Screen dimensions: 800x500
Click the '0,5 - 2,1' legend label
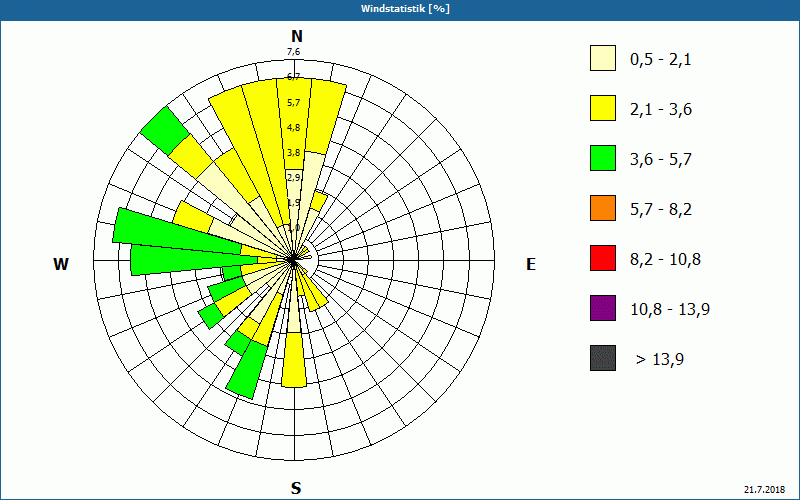coord(661,60)
